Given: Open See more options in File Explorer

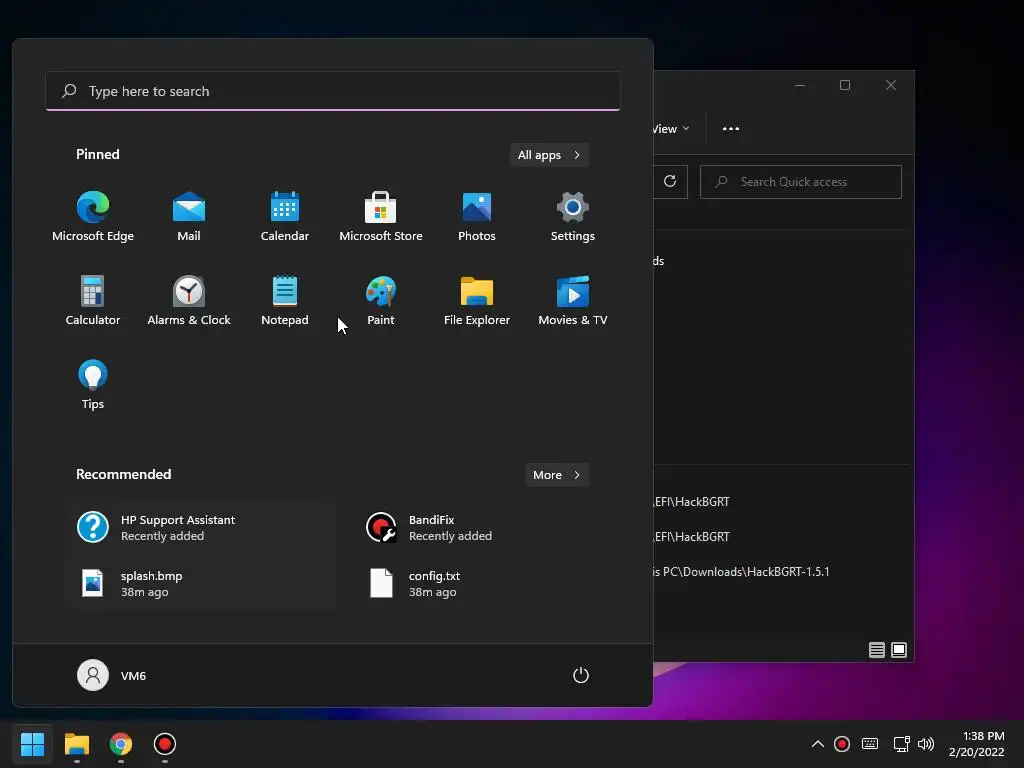Looking at the screenshot, I should (x=731, y=129).
